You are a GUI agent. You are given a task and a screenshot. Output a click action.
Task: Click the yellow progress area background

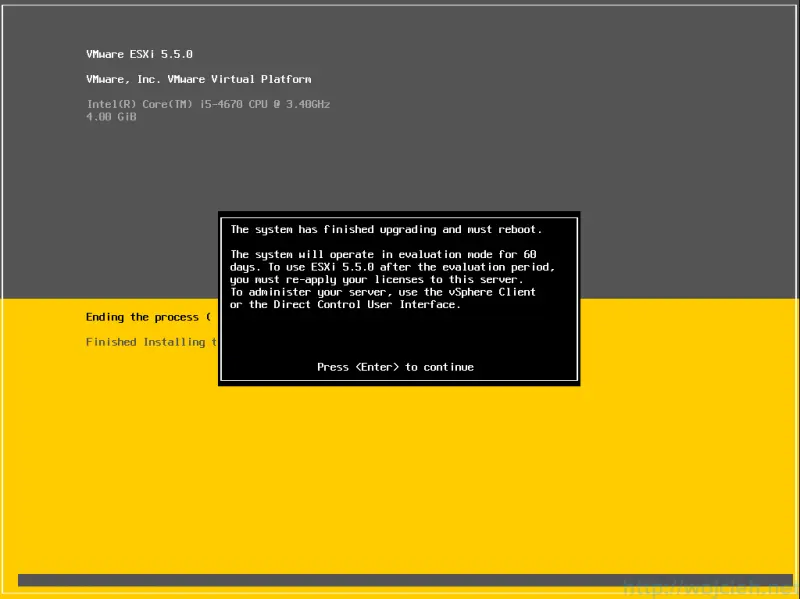[x=400, y=470]
